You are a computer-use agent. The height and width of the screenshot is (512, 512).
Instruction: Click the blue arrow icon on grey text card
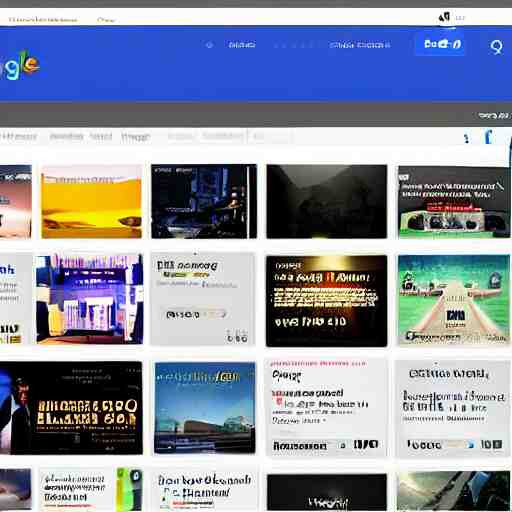tap(471, 444)
